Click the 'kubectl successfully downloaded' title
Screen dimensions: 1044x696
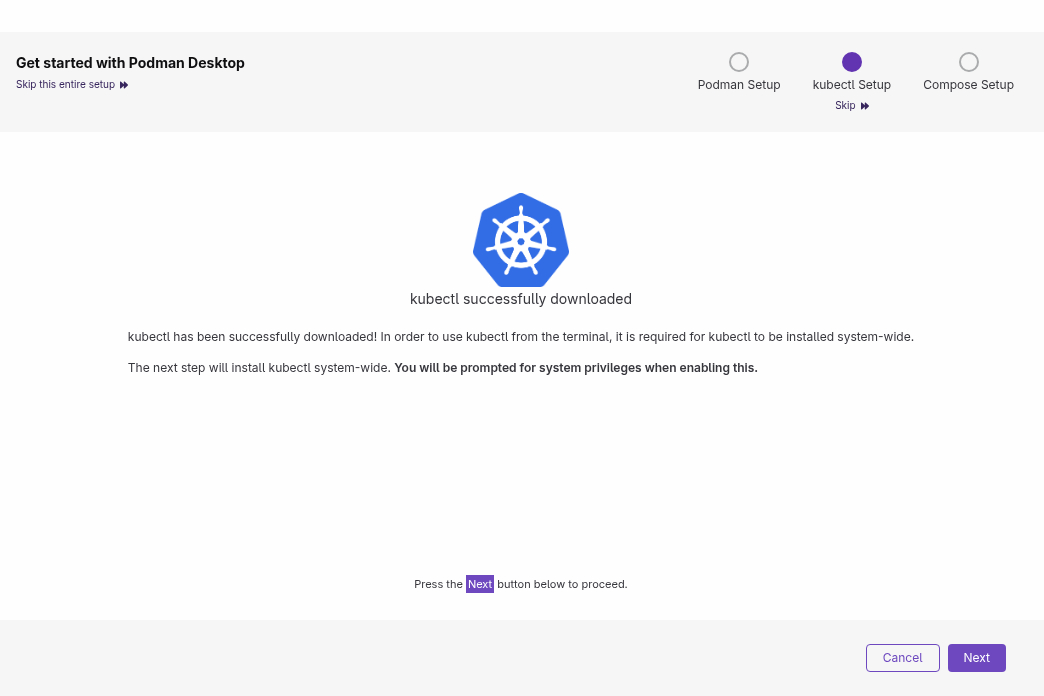click(x=520, y=299)
